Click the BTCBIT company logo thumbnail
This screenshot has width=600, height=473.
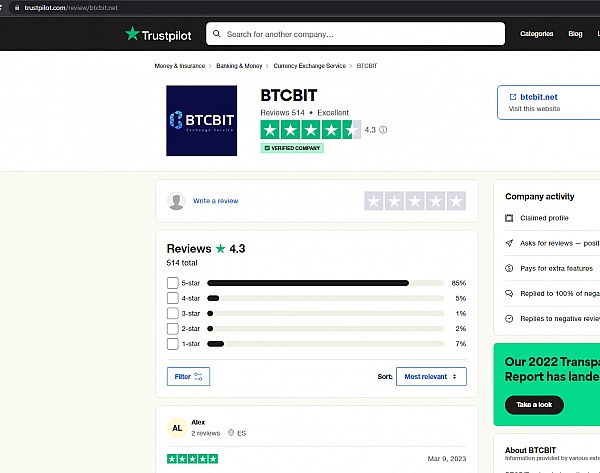(201, 121)
